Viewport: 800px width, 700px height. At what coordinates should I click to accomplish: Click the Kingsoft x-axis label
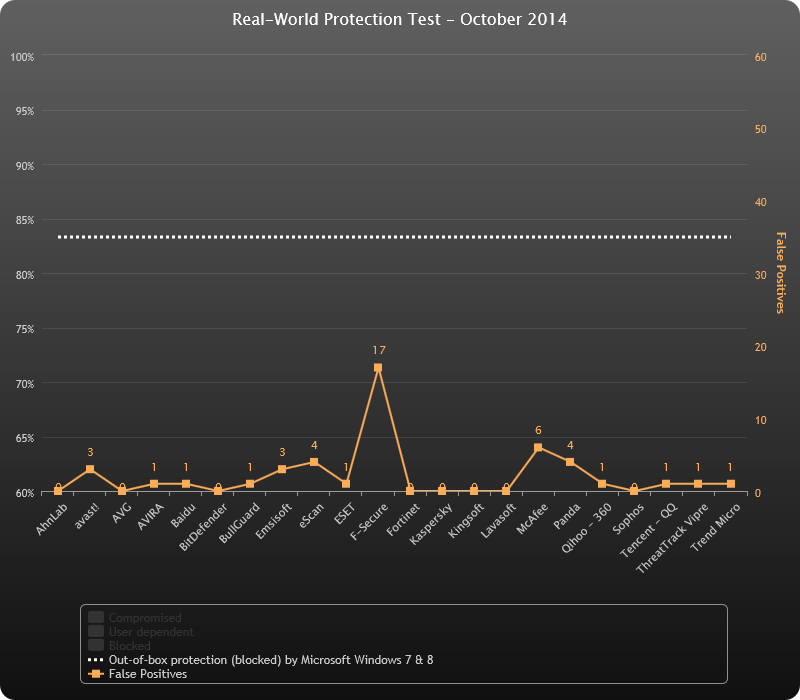466,520
